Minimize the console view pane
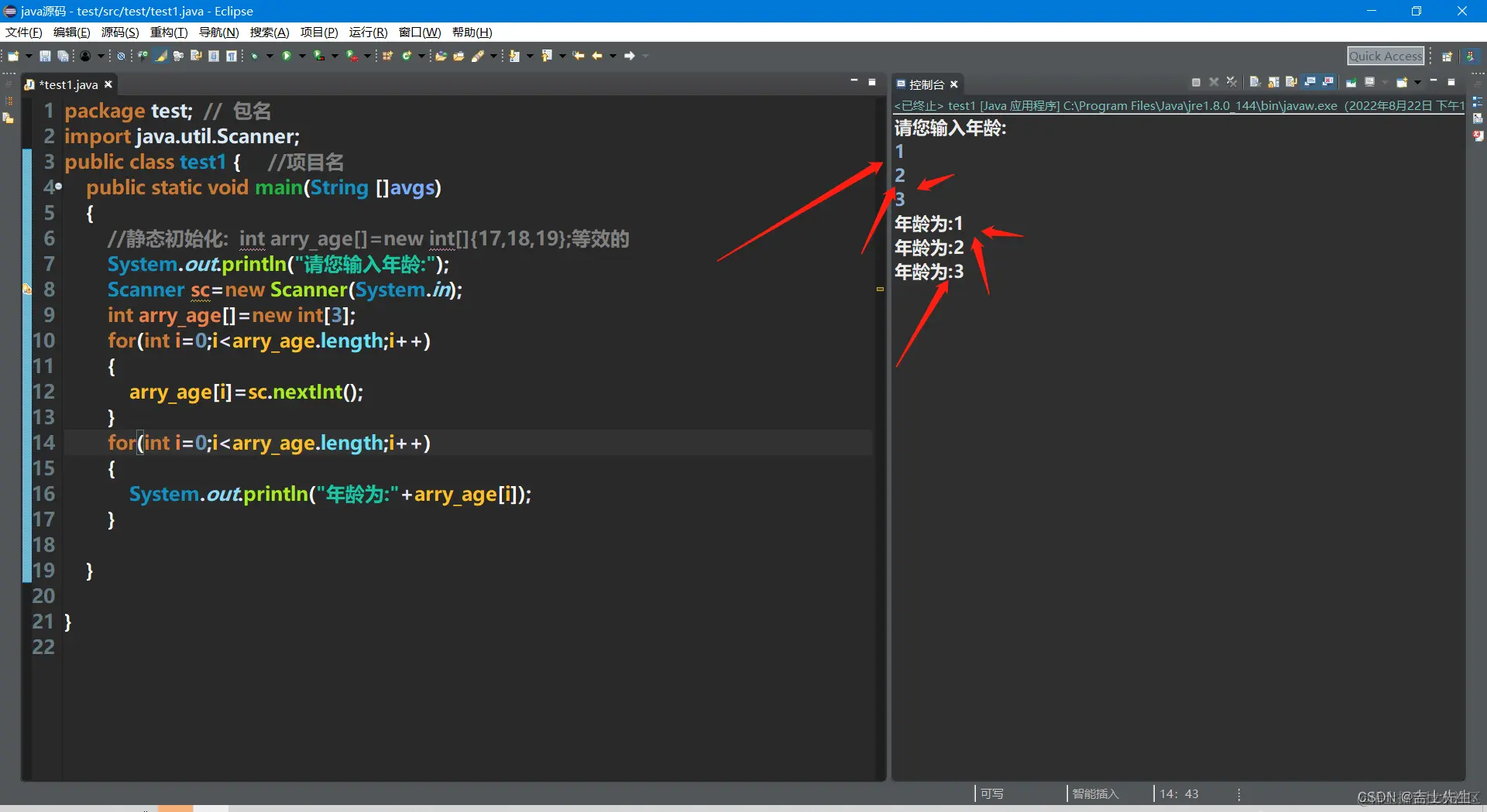 1434,81
